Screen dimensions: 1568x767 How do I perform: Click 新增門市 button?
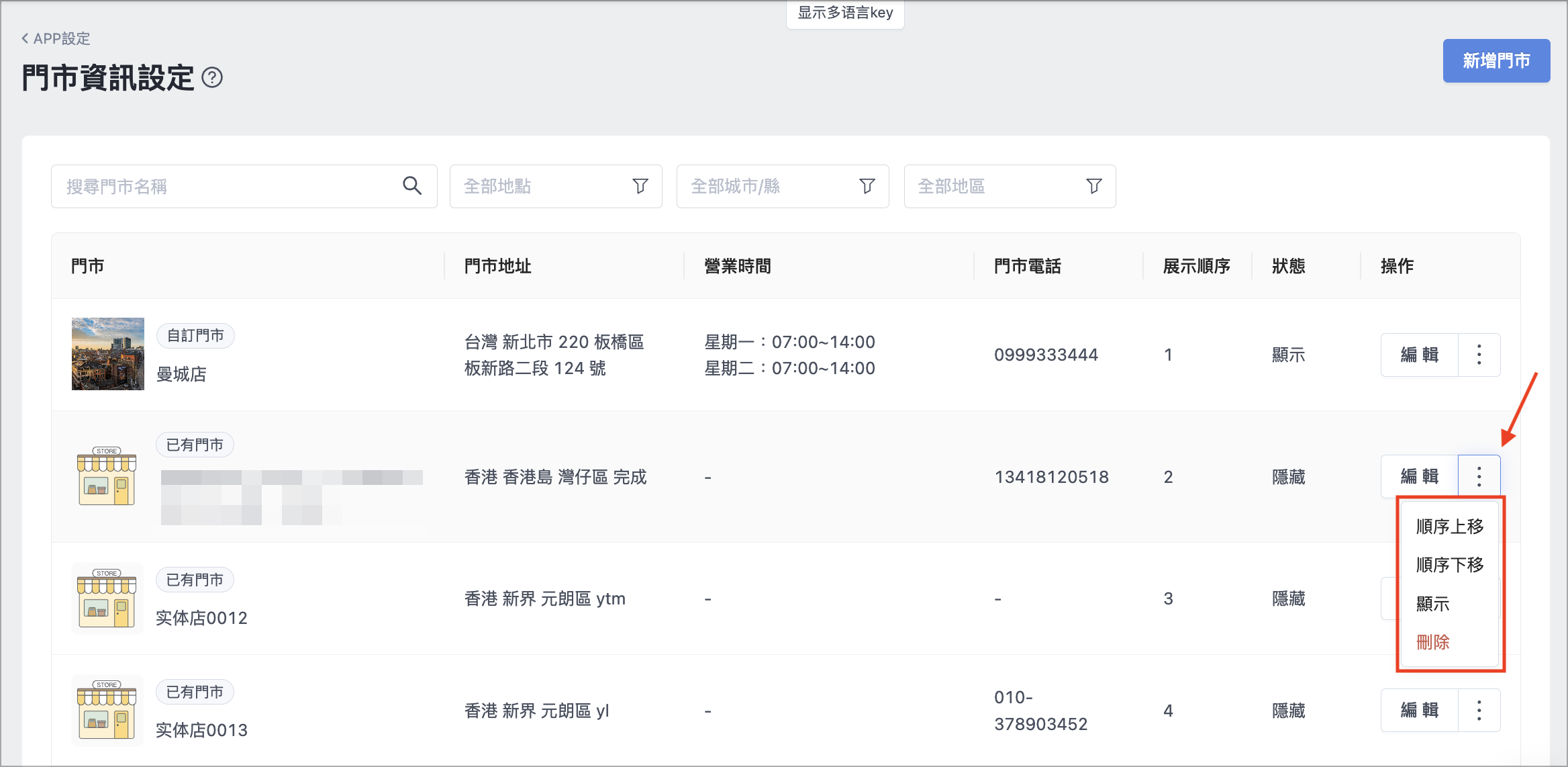(x=1496, y=61)
